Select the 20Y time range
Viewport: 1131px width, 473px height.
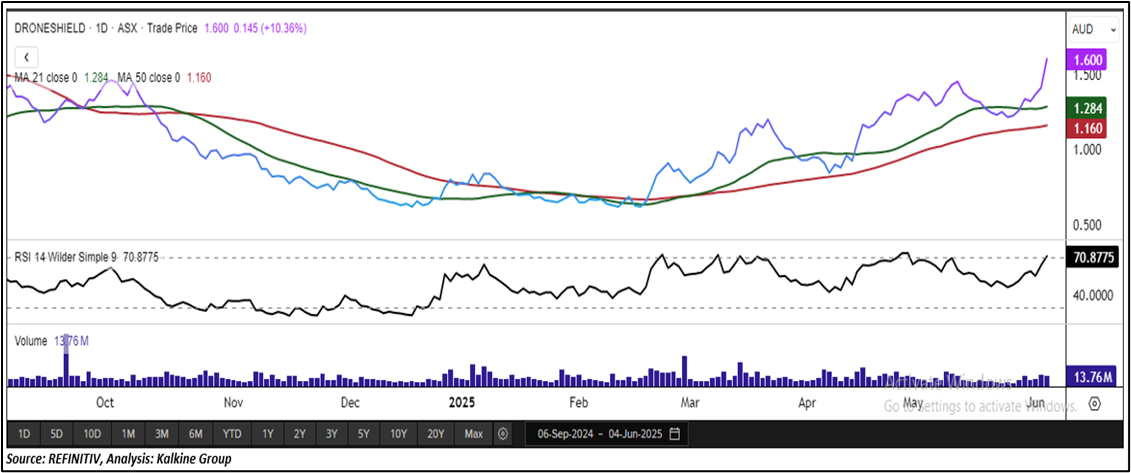tap(436, 434)
